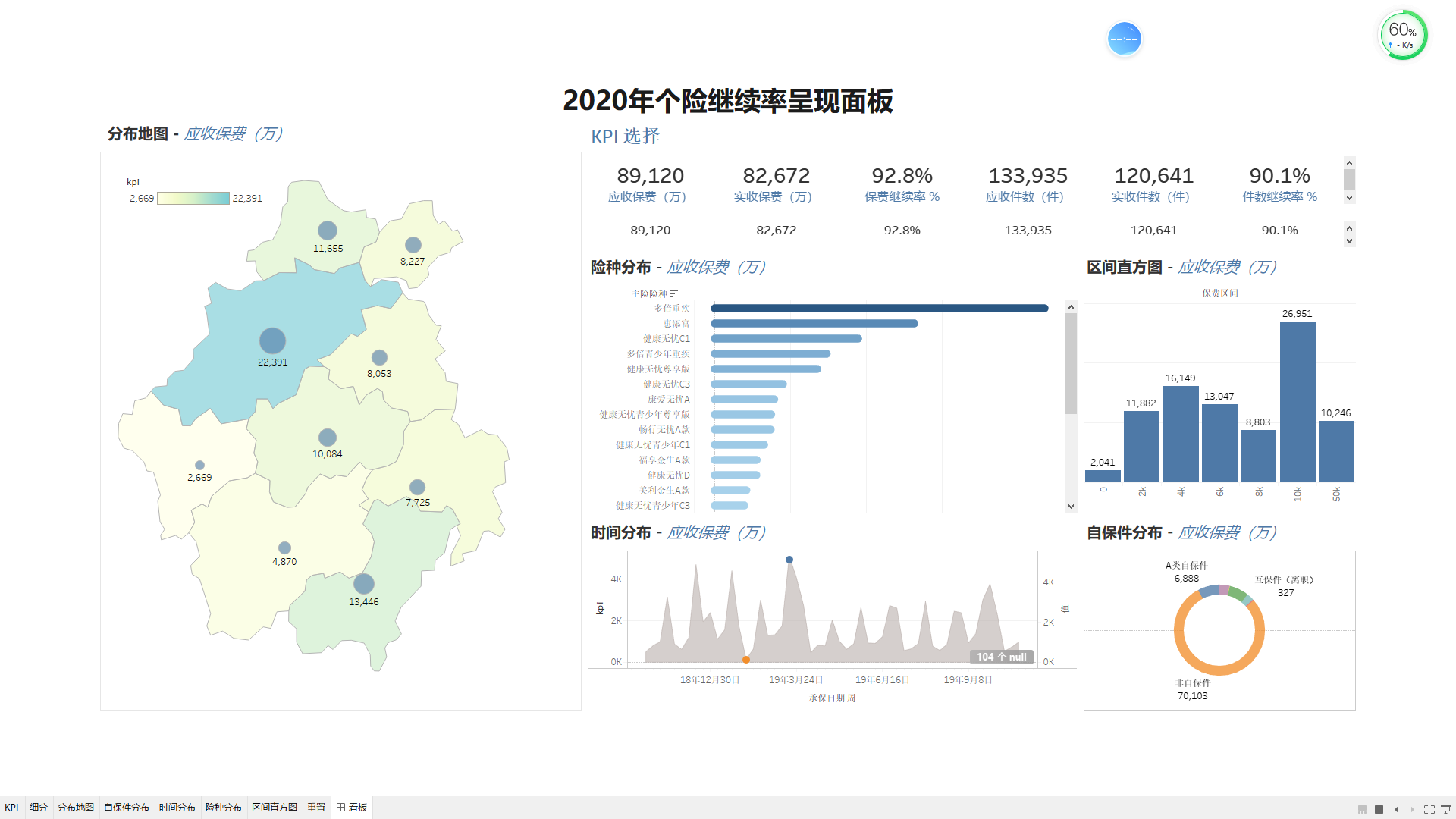
Task: Click the 险种分布 scrollbar up arrow
Action: tap(1071, 307)
